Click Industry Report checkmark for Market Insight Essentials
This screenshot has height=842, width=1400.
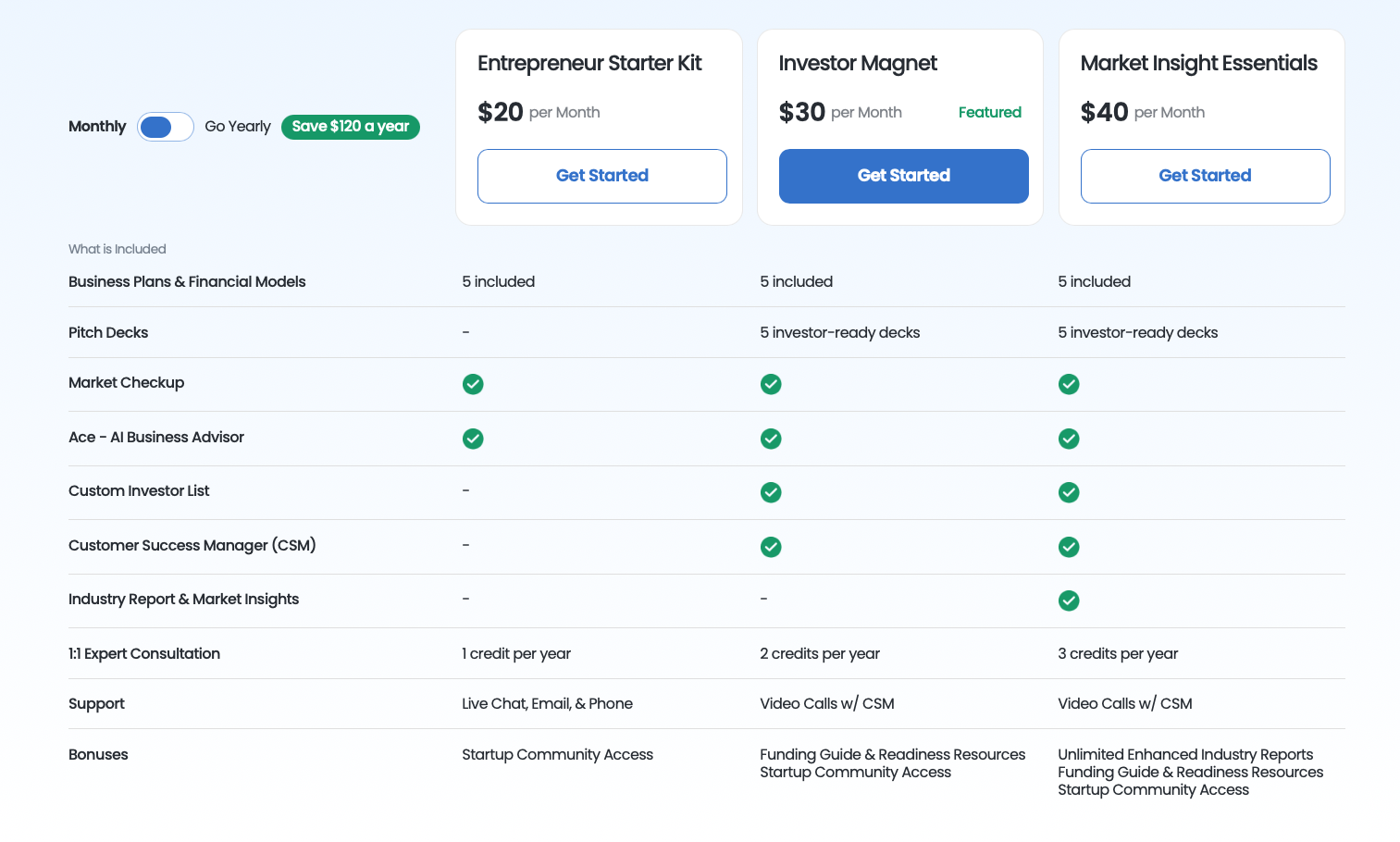(x=1069, y=601)
